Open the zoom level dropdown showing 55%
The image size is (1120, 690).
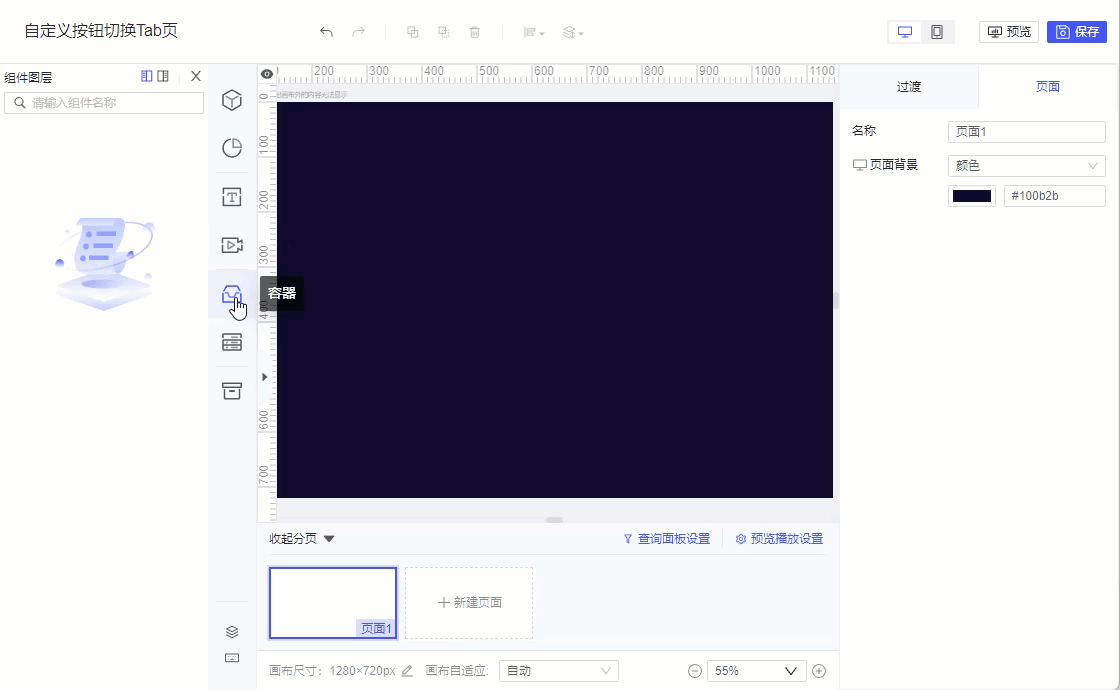(x=756, y=670)
